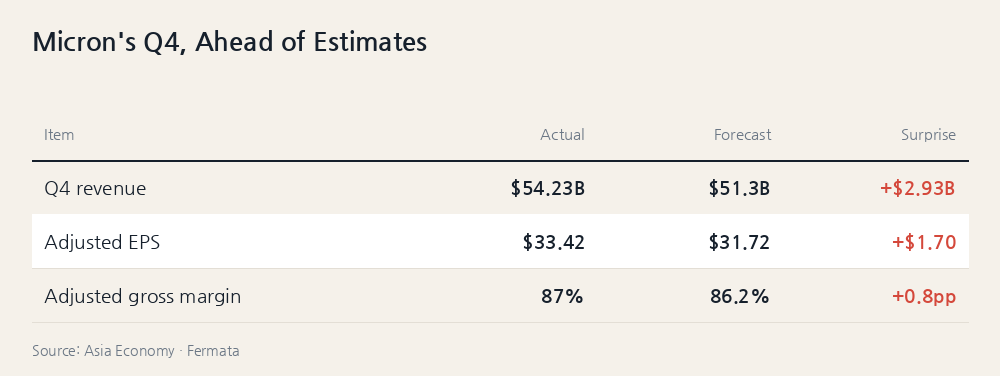The image size is (1000, 376).
Task: Select the Item column header
Action: 59,135
